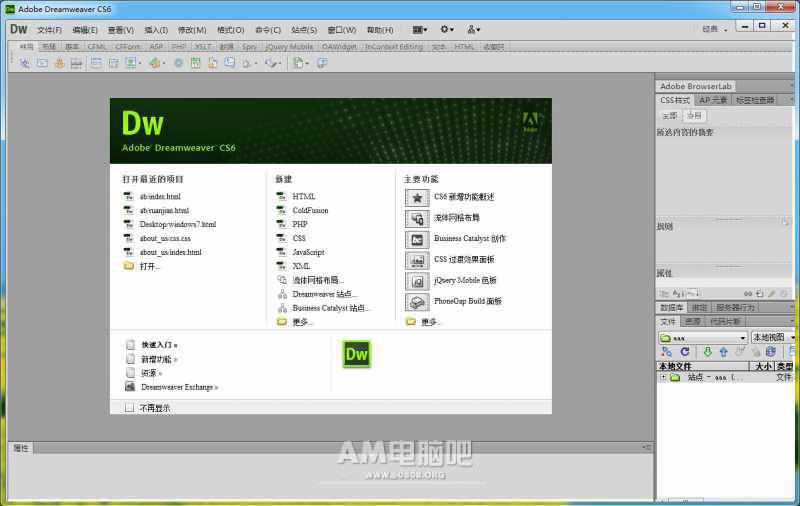Open the 本地视图 view dropdown

pyautogui.click(x=773, y=338)
